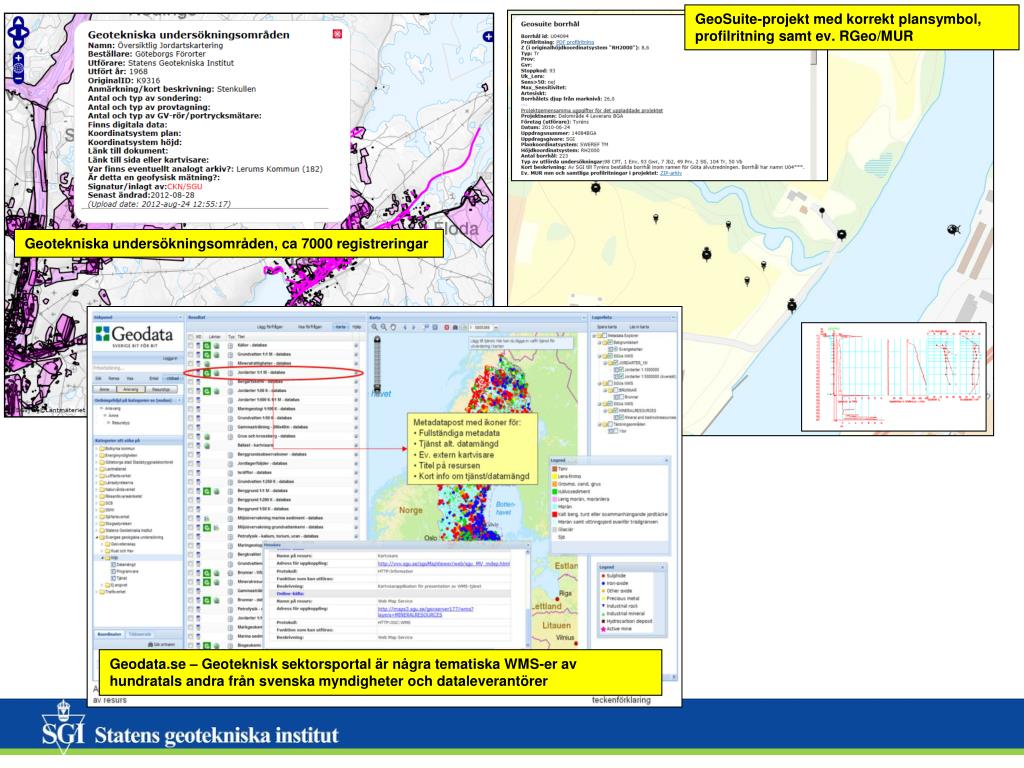Select Hjälp in the Resultat toolbar
Screen dimensions: 1024x768
click(357, 327)
